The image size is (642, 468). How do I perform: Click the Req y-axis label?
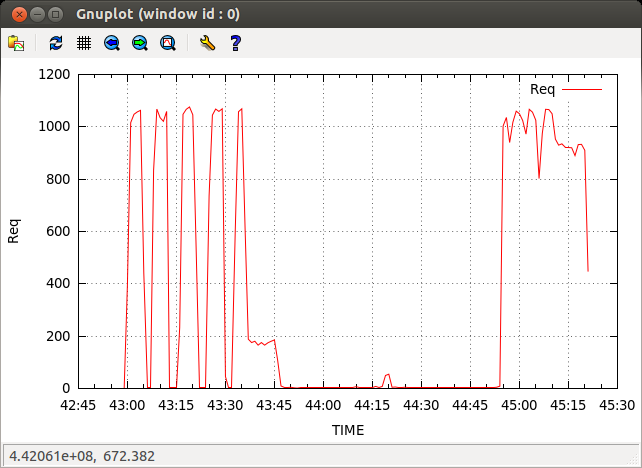tap(14, 231)
